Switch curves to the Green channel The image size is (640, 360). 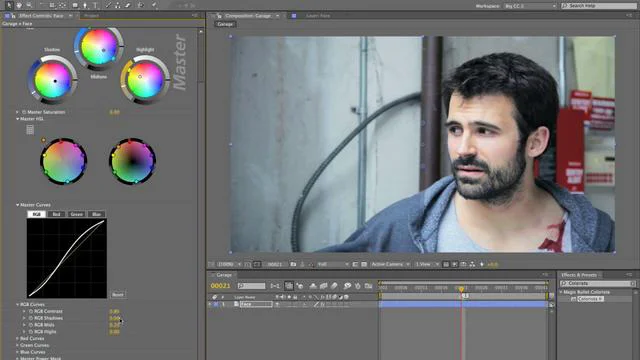pos(76,214)
